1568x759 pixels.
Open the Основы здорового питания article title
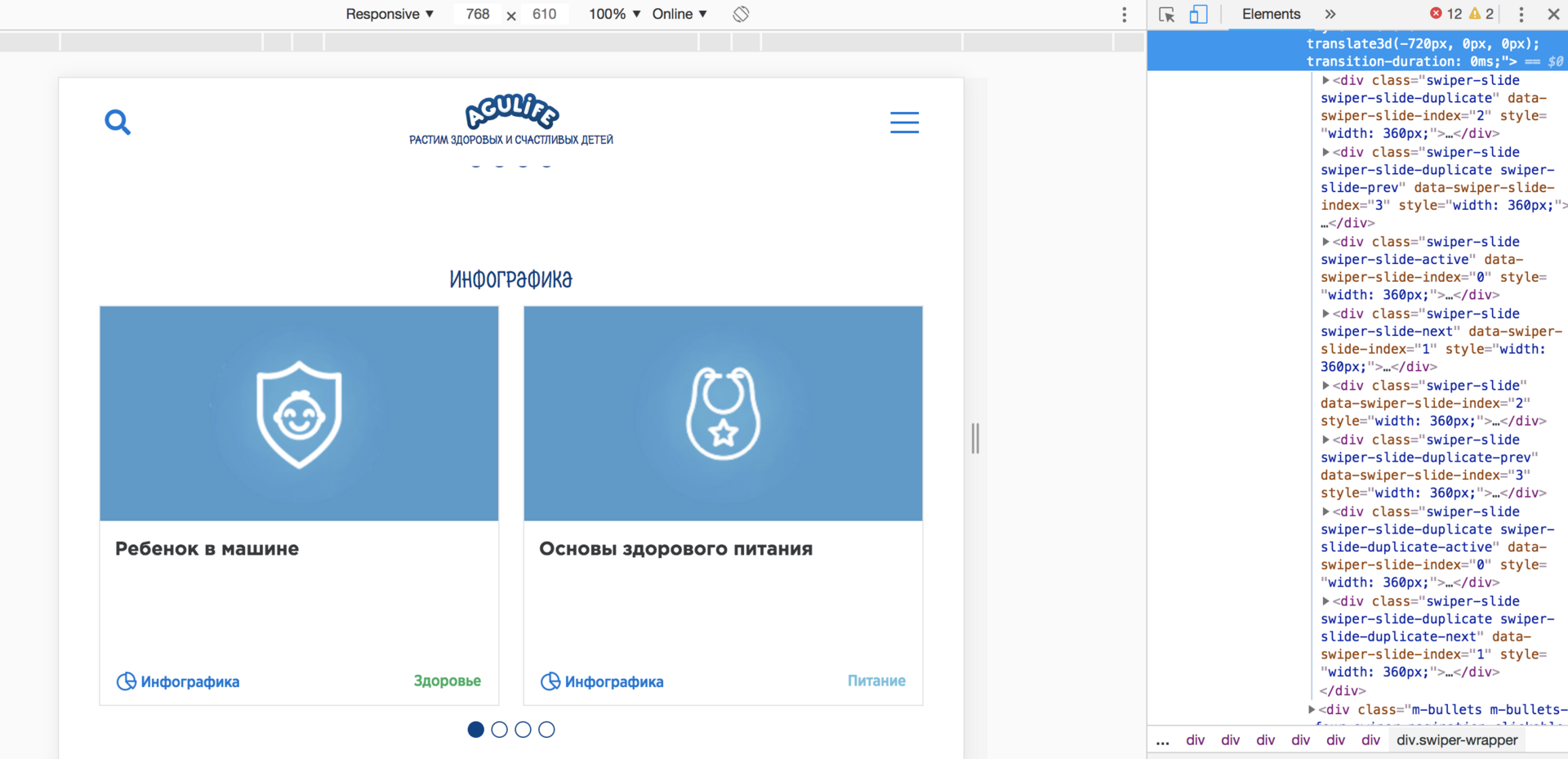[x=675, y=548]
